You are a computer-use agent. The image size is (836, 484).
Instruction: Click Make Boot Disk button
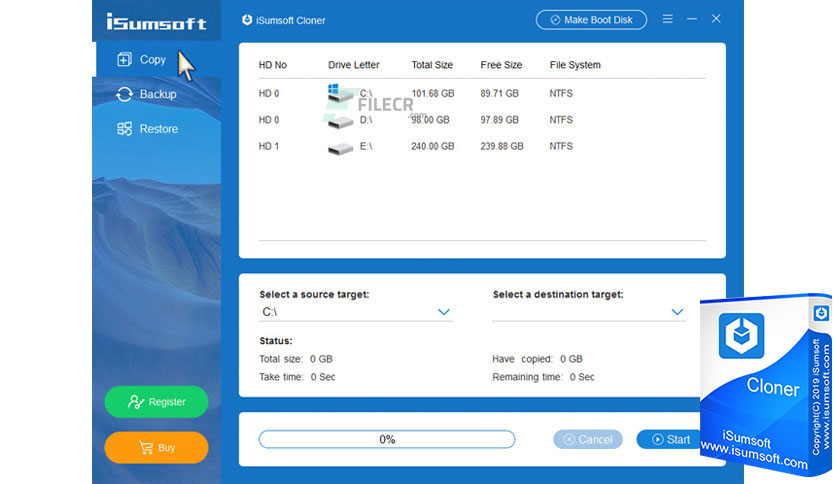(x=591, y=20)
